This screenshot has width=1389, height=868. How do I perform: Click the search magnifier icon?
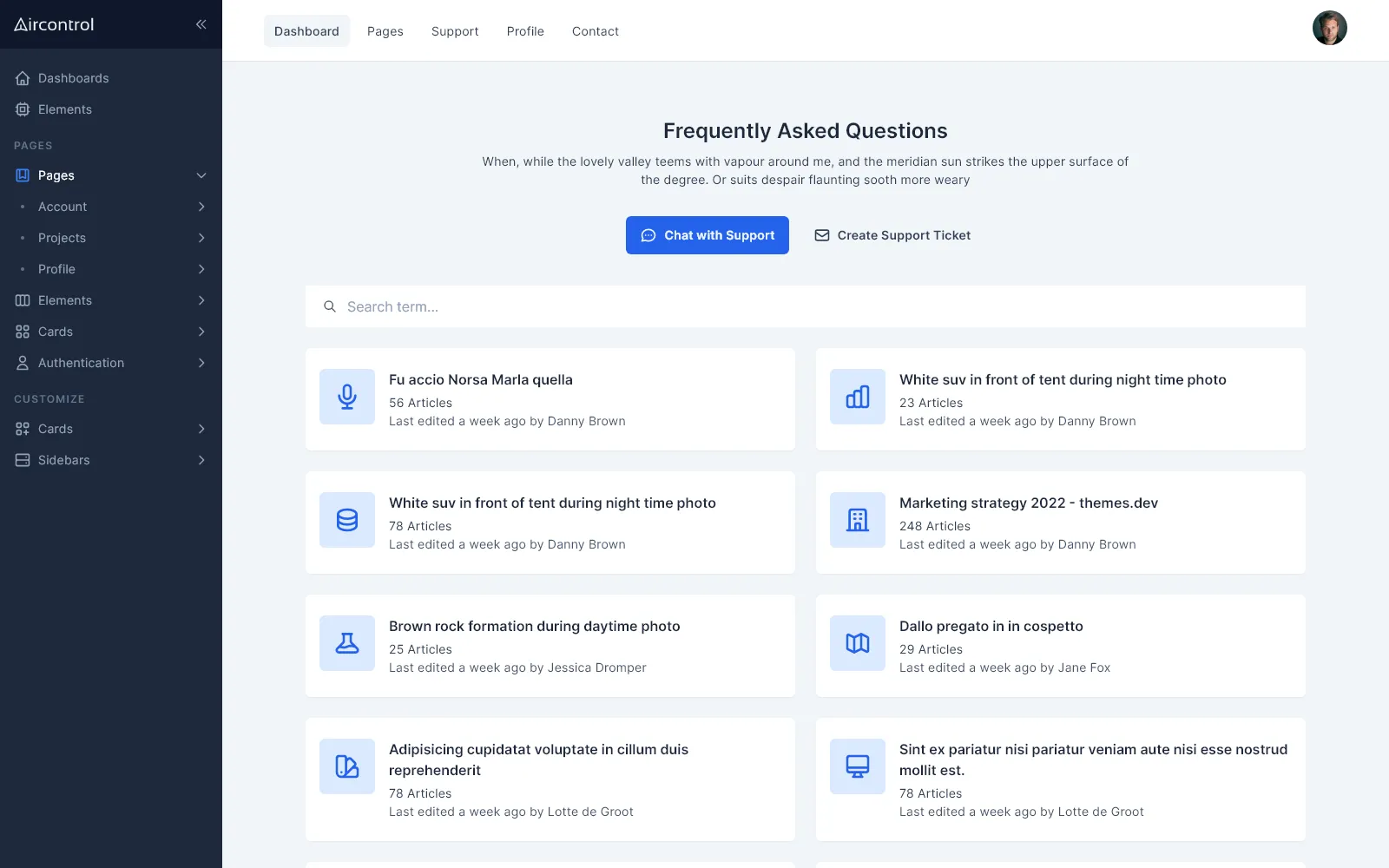[x=330, y=306]
